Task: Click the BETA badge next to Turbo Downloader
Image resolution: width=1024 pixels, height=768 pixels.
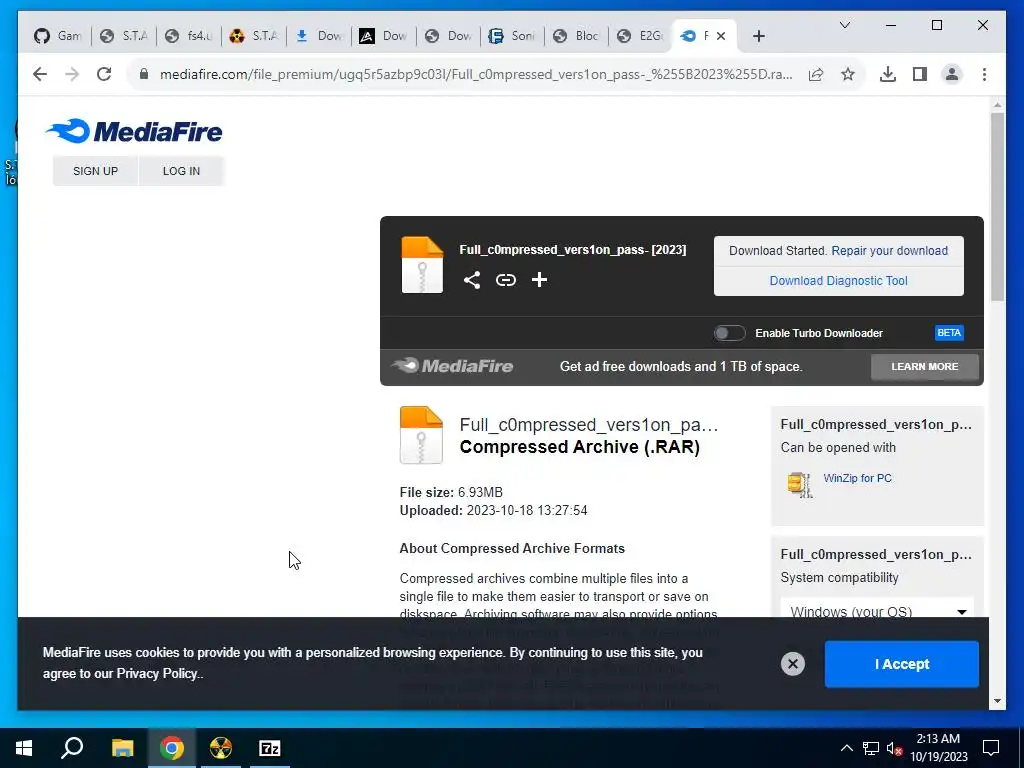Action: pos(949,333)
